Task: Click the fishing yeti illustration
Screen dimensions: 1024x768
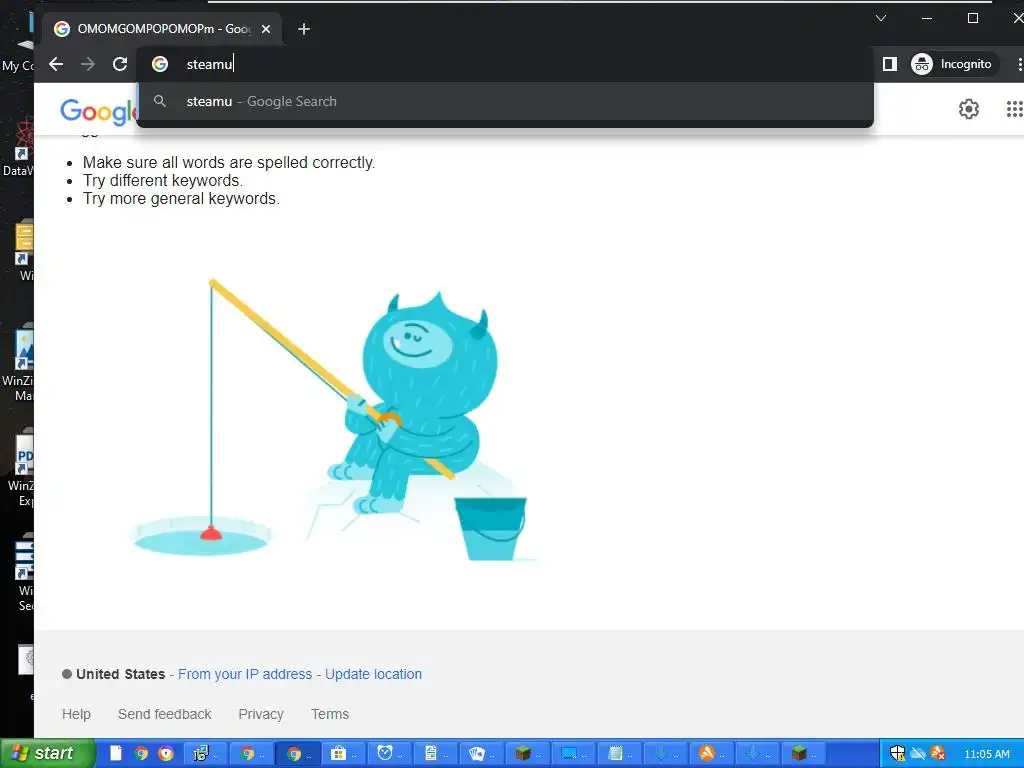Action: click(333, 421)
